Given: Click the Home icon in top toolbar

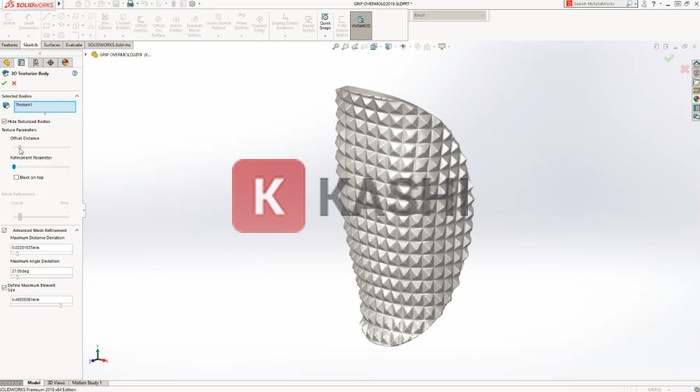Looking at the screenshot, I should (x=78, y=4).
